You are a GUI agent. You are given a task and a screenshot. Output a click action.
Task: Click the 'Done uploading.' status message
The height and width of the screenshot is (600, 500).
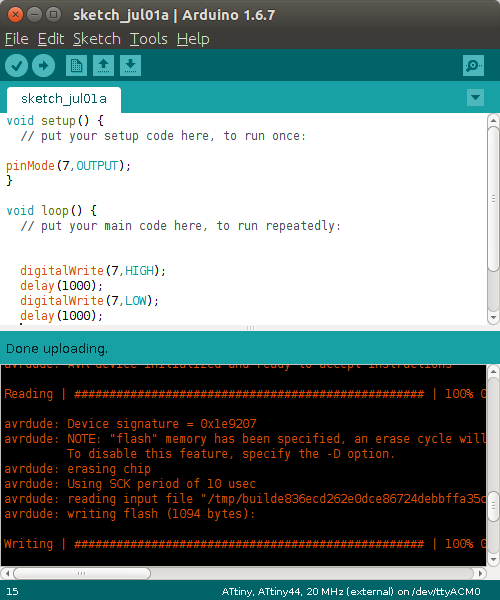coord(57,349)
